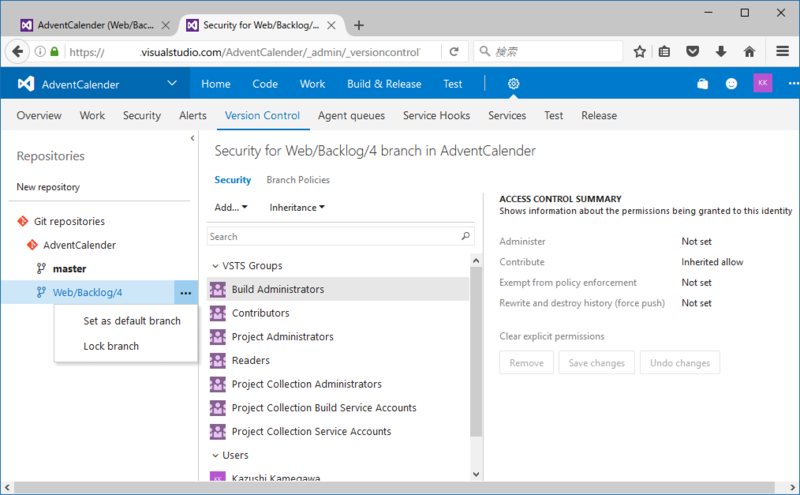The width and height of the screenshot is (800, 495).
Task: Switch to the Security admin tab
Action: point(142,115)
